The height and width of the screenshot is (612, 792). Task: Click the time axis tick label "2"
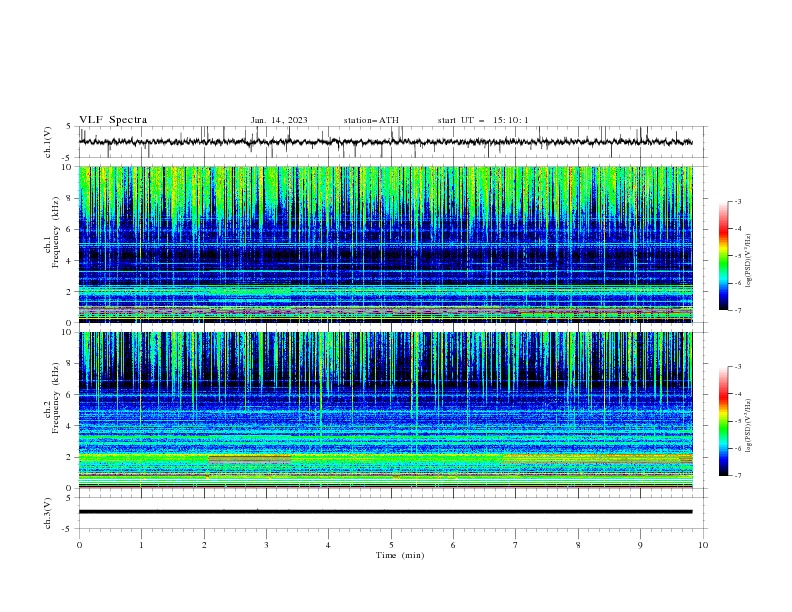pyautogui.click(x=204, y=545)
